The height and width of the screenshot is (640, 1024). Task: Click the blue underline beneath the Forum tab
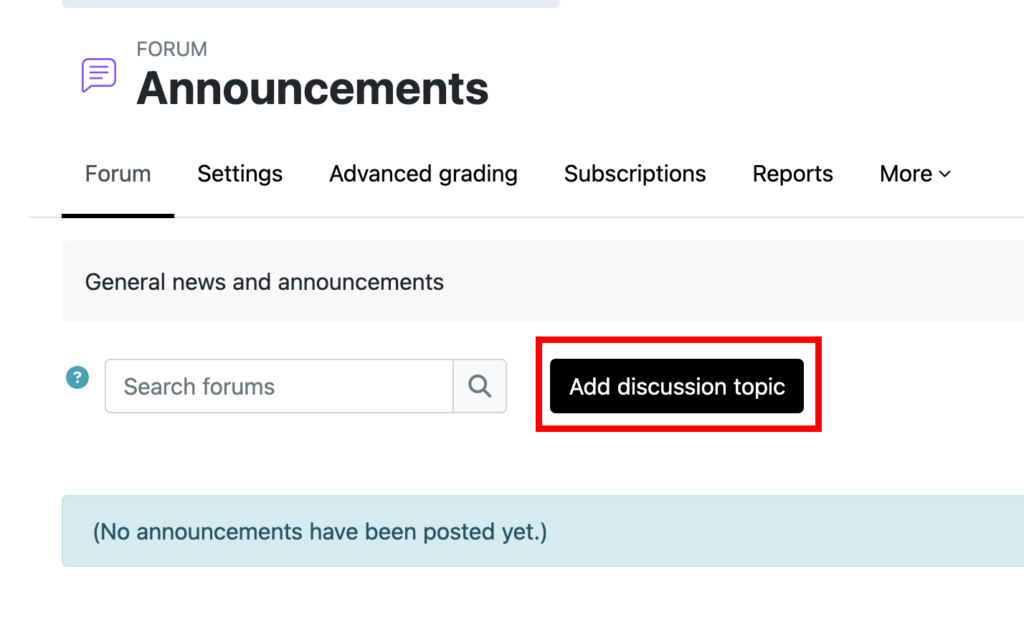tap(118, 215)
